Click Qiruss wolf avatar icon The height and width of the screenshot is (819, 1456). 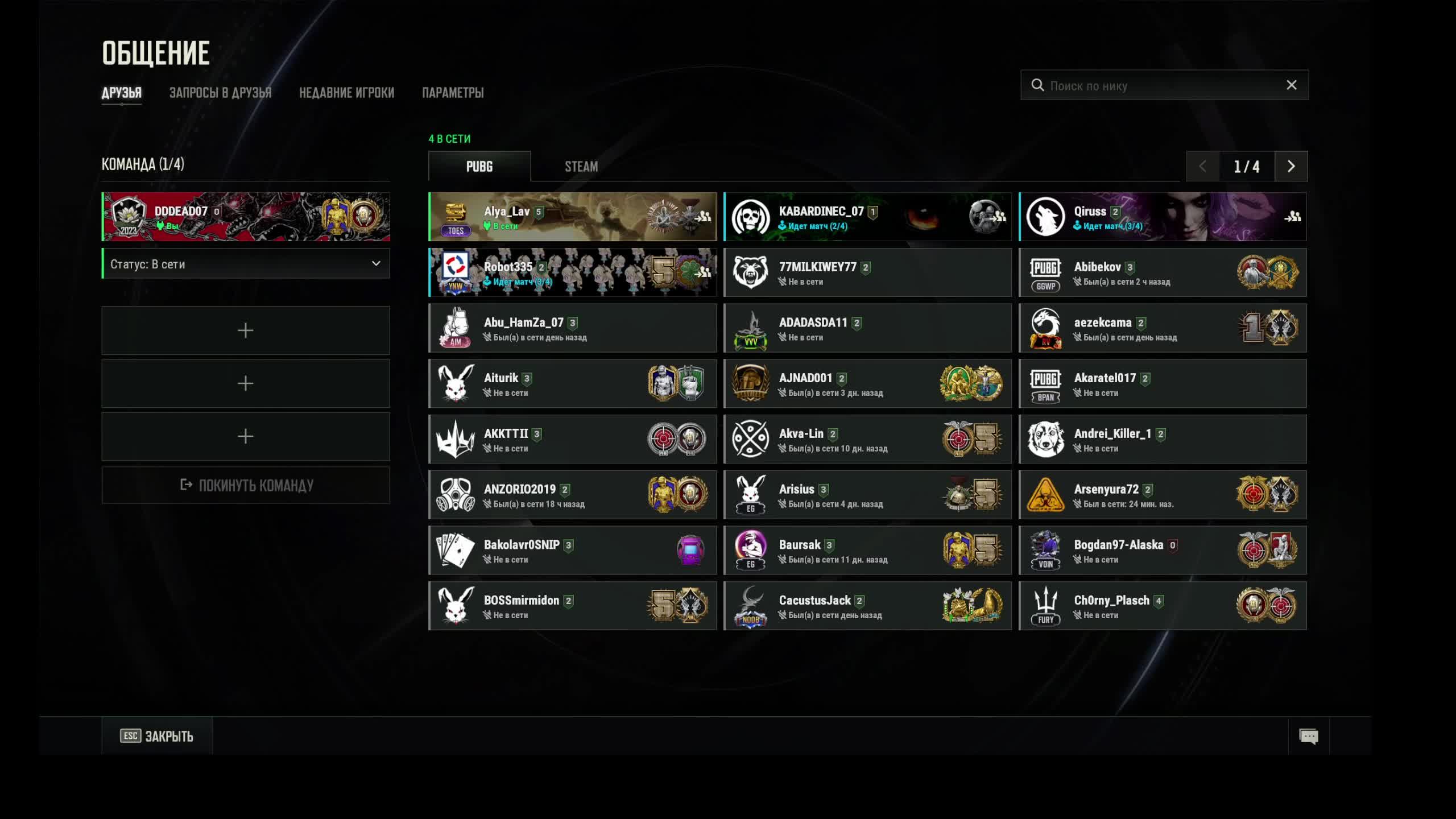(1045, 217)
